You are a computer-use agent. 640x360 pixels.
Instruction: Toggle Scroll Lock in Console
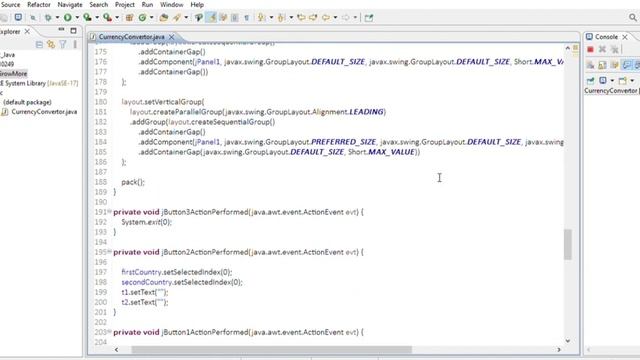pos(602,65)
